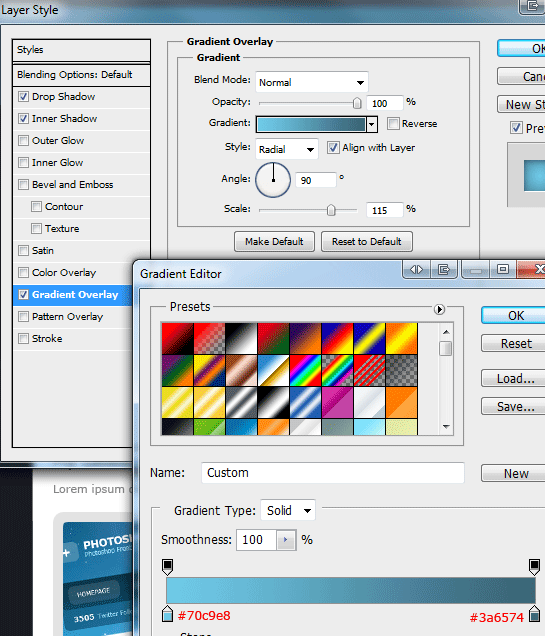Click the Reset to Default button
This screenshot has height=636, width=545.
click(x=367, y=242)
